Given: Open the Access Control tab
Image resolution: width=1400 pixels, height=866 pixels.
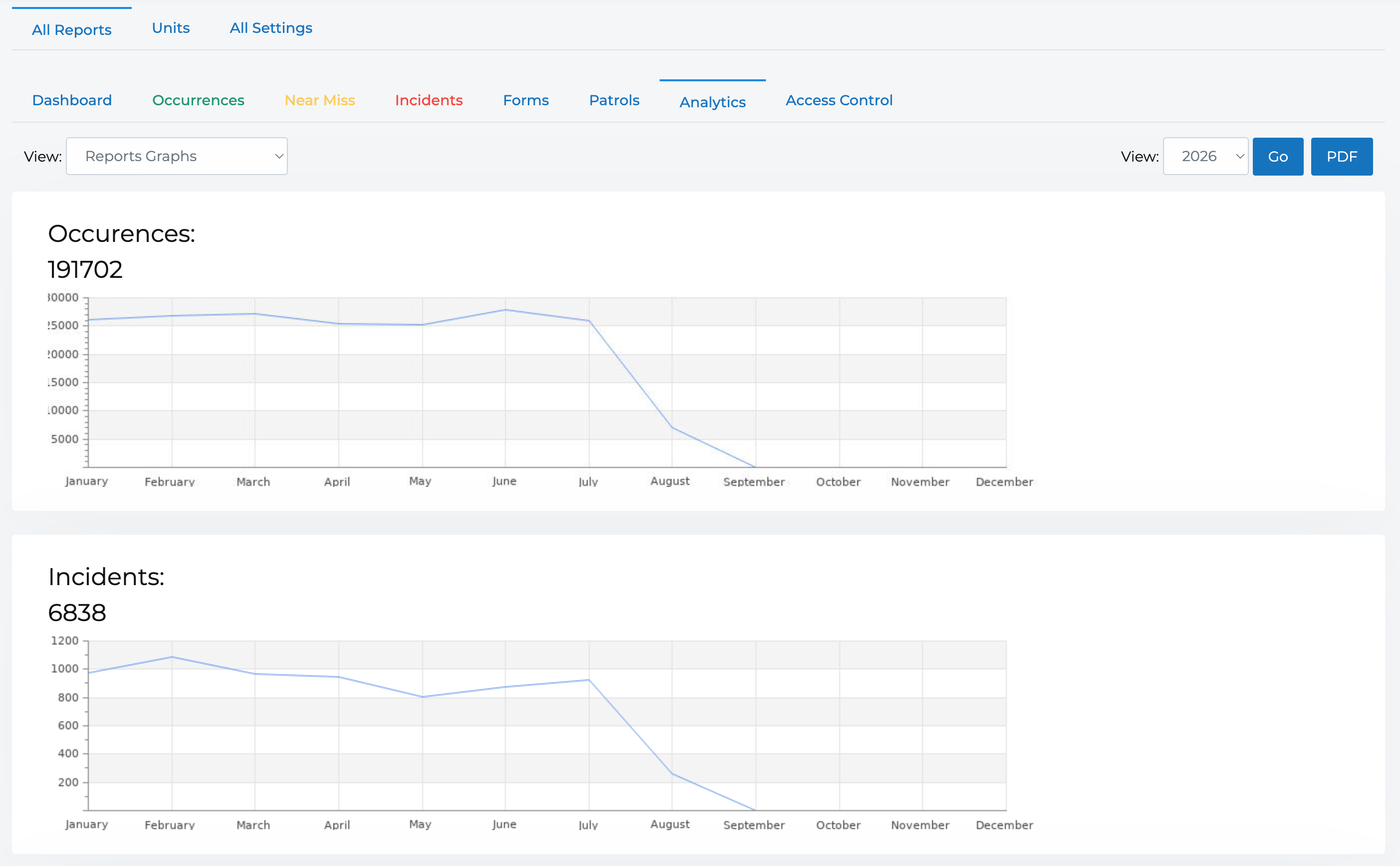Looking at the screenshot, I should 839,100.
